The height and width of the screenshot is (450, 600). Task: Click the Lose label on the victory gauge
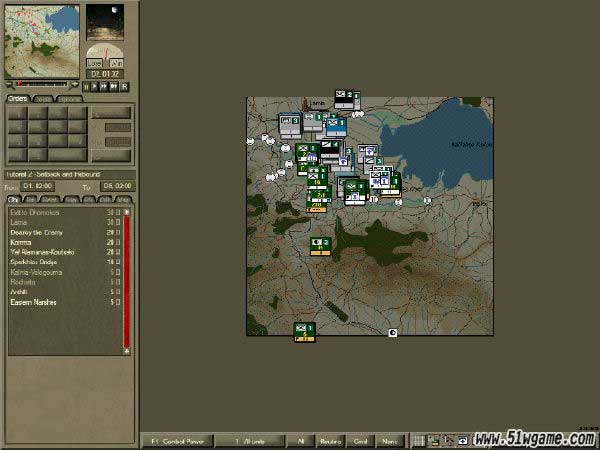(x=94, y=63)
